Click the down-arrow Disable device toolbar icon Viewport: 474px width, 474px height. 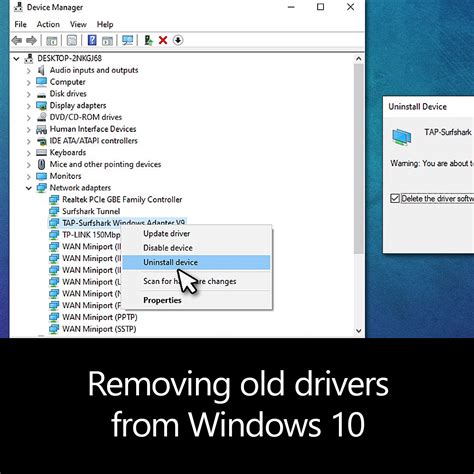tap(178, 41)
